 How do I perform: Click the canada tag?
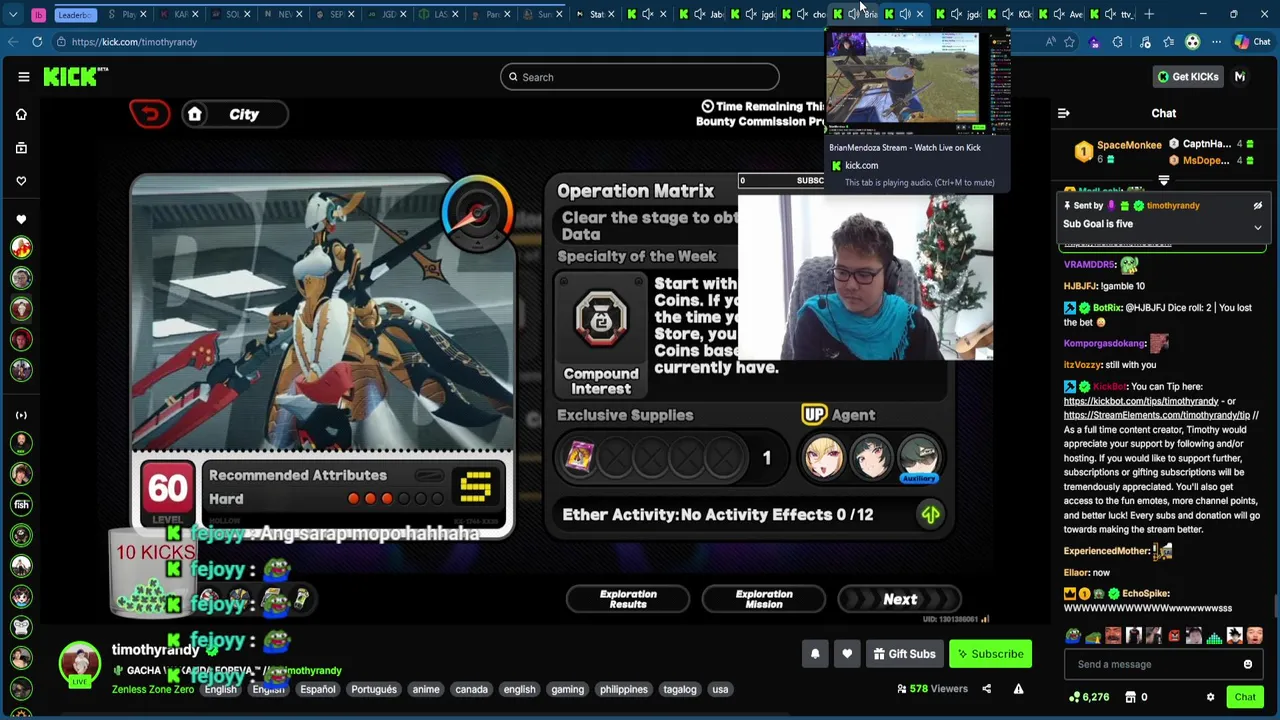pyautogui.click(x=472, y=689)
